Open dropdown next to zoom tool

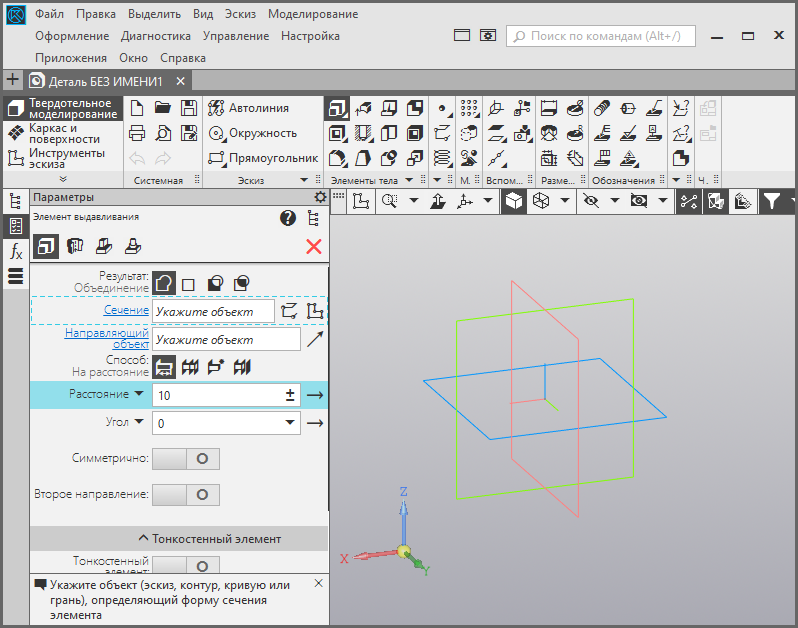[x=414, y=201]
